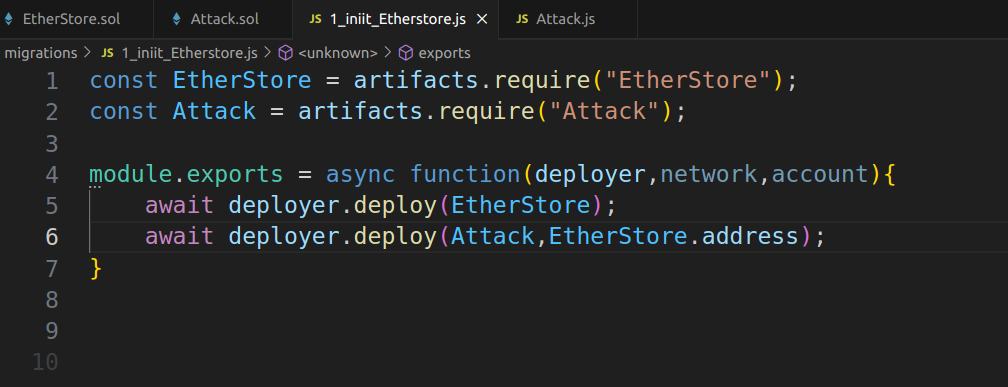Click the account parameter on line 4
Image resolution: width=1008 pixels, height=387 pixels.
click(820, 174)
